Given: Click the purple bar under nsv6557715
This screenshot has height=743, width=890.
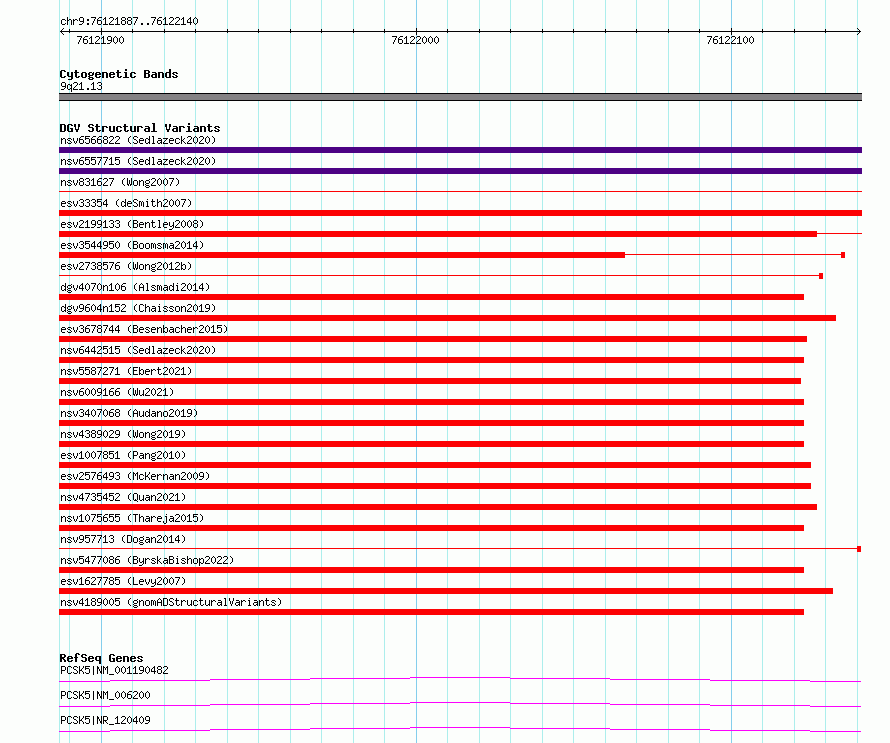Looking at the screenshot, I should (460, 171).
